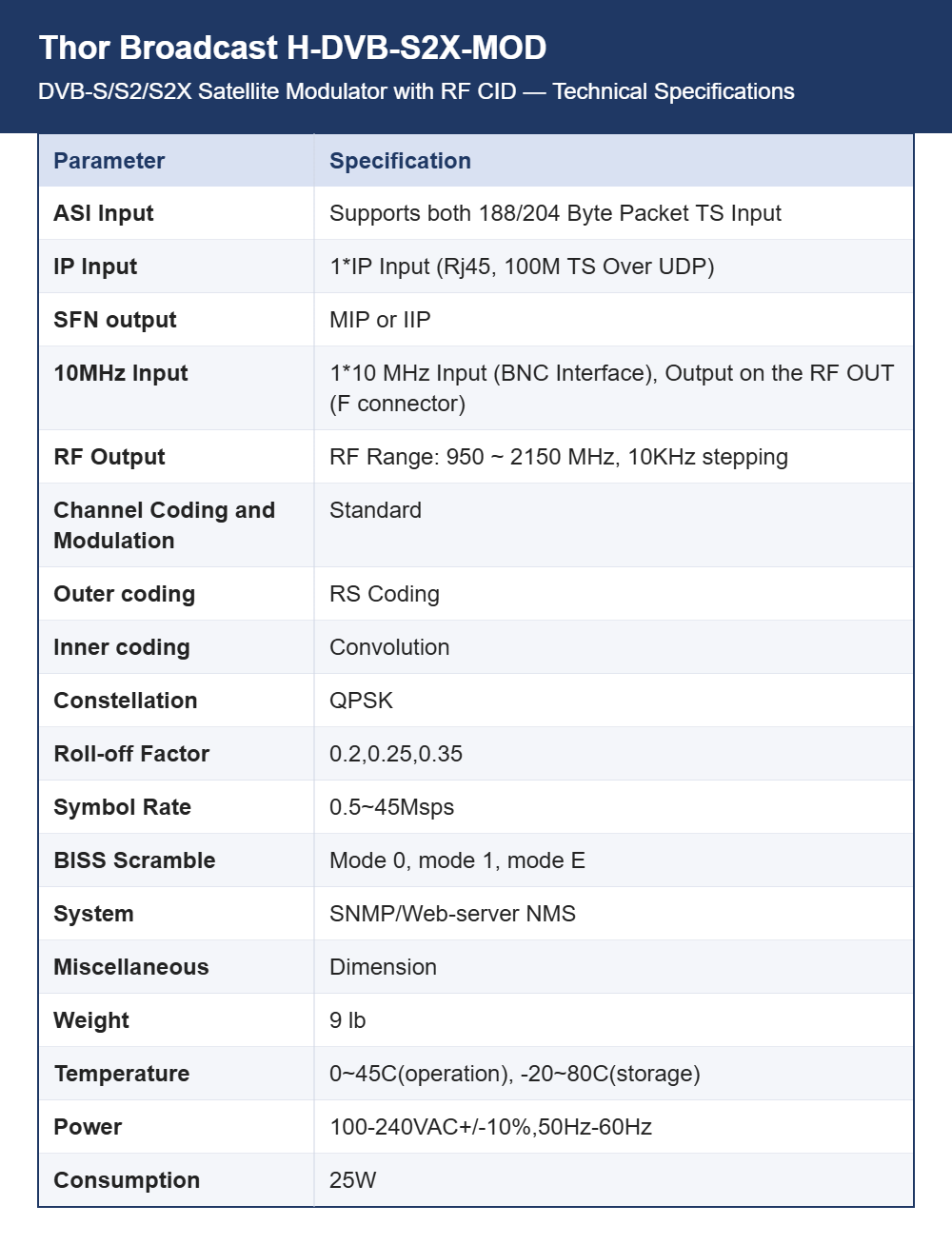Click the 25W value

click(353, 1180)
